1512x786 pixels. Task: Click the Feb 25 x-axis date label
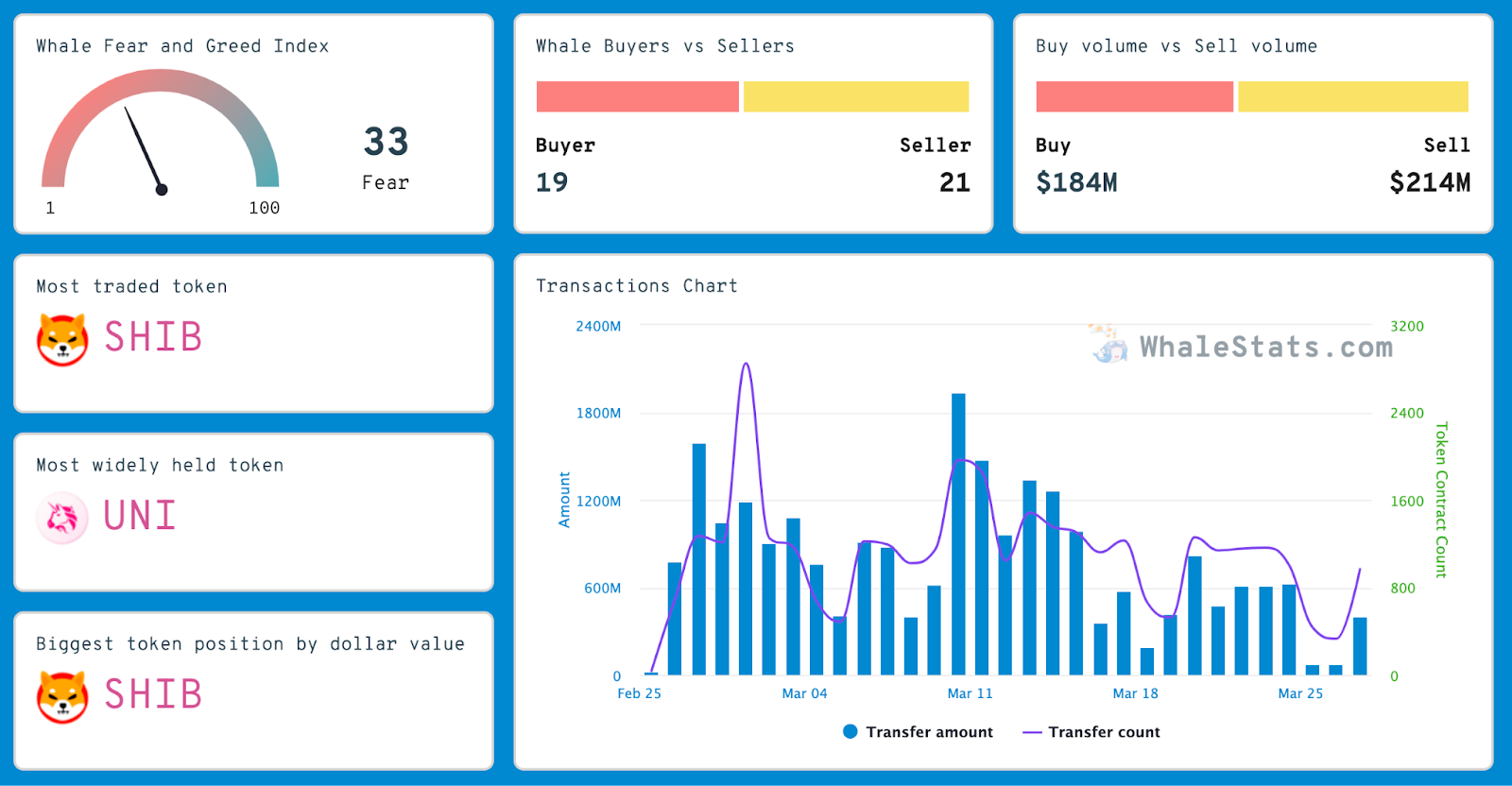[x=639, y=693]
